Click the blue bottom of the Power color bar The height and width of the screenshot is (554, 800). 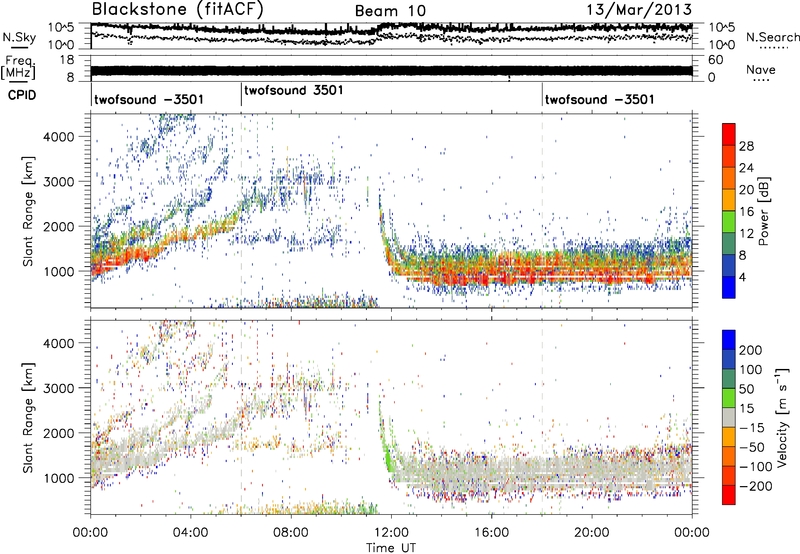(729, 288)
